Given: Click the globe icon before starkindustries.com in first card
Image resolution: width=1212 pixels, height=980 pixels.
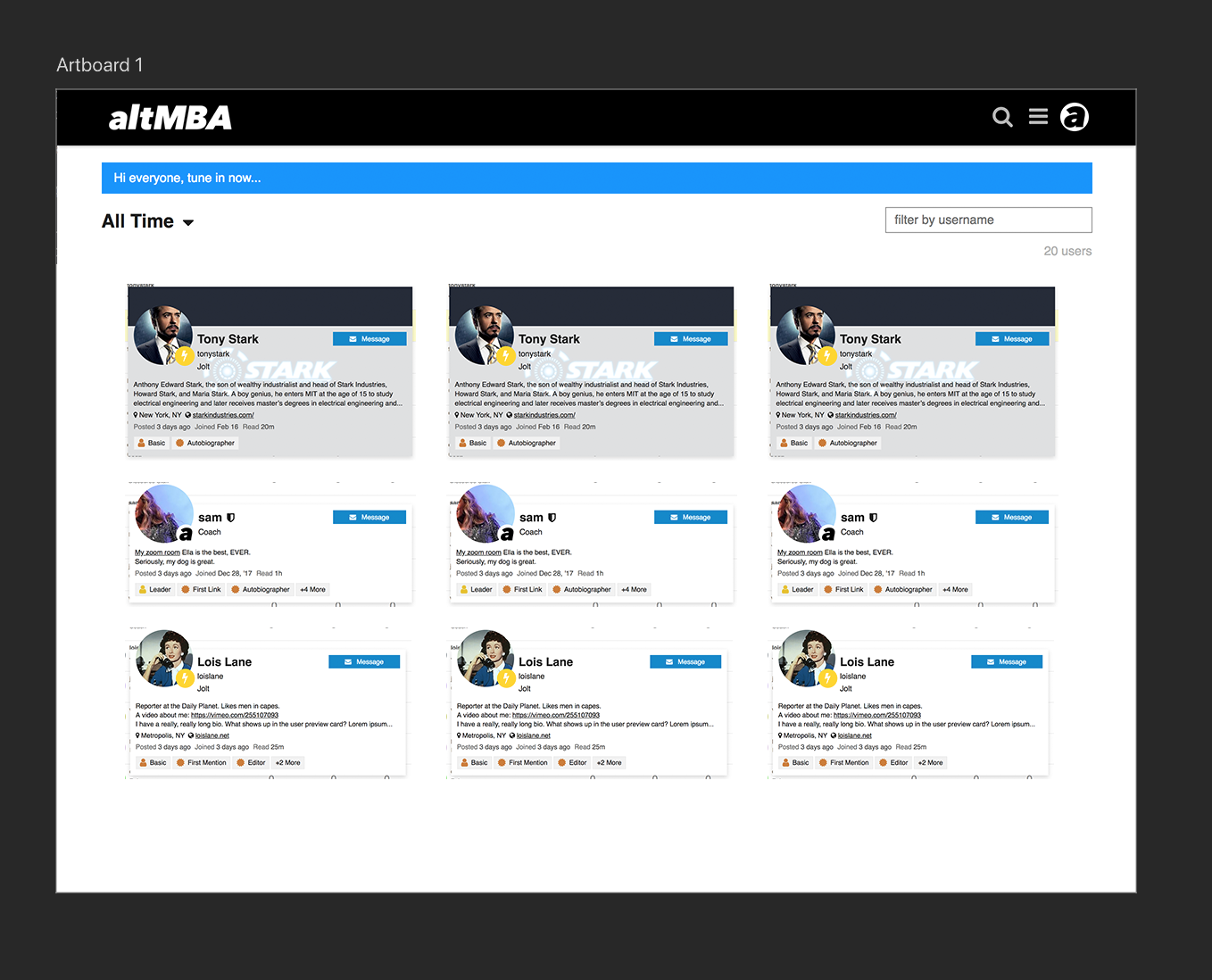Looking at the screenshot, I should coord(188,415).
